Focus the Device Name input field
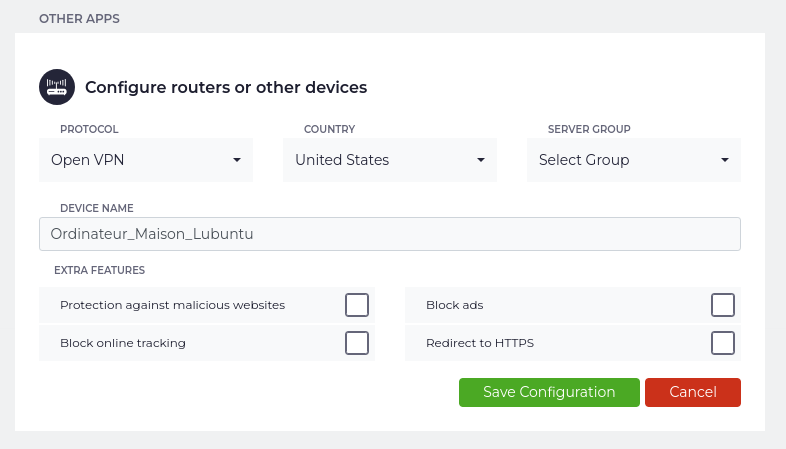 [389, 234]
